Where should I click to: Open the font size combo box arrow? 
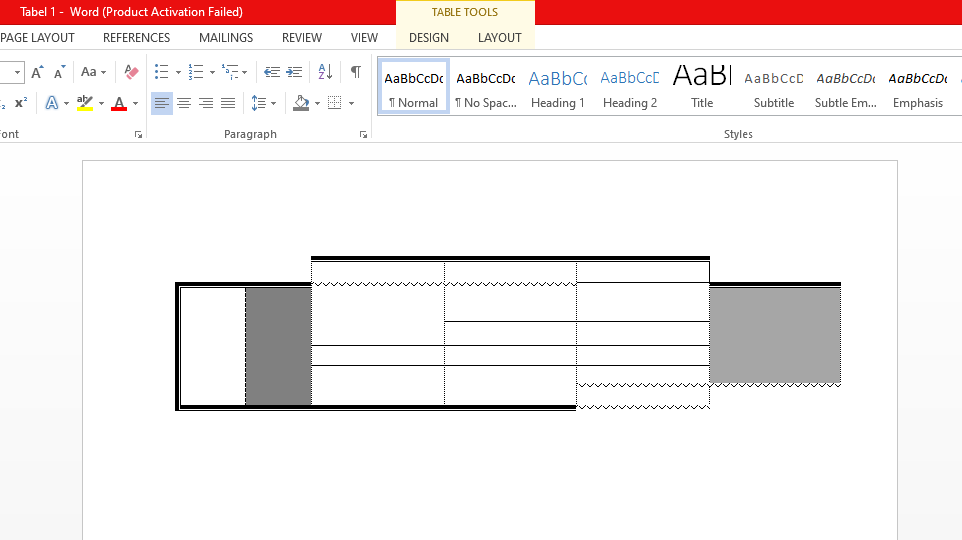(17, 72)
